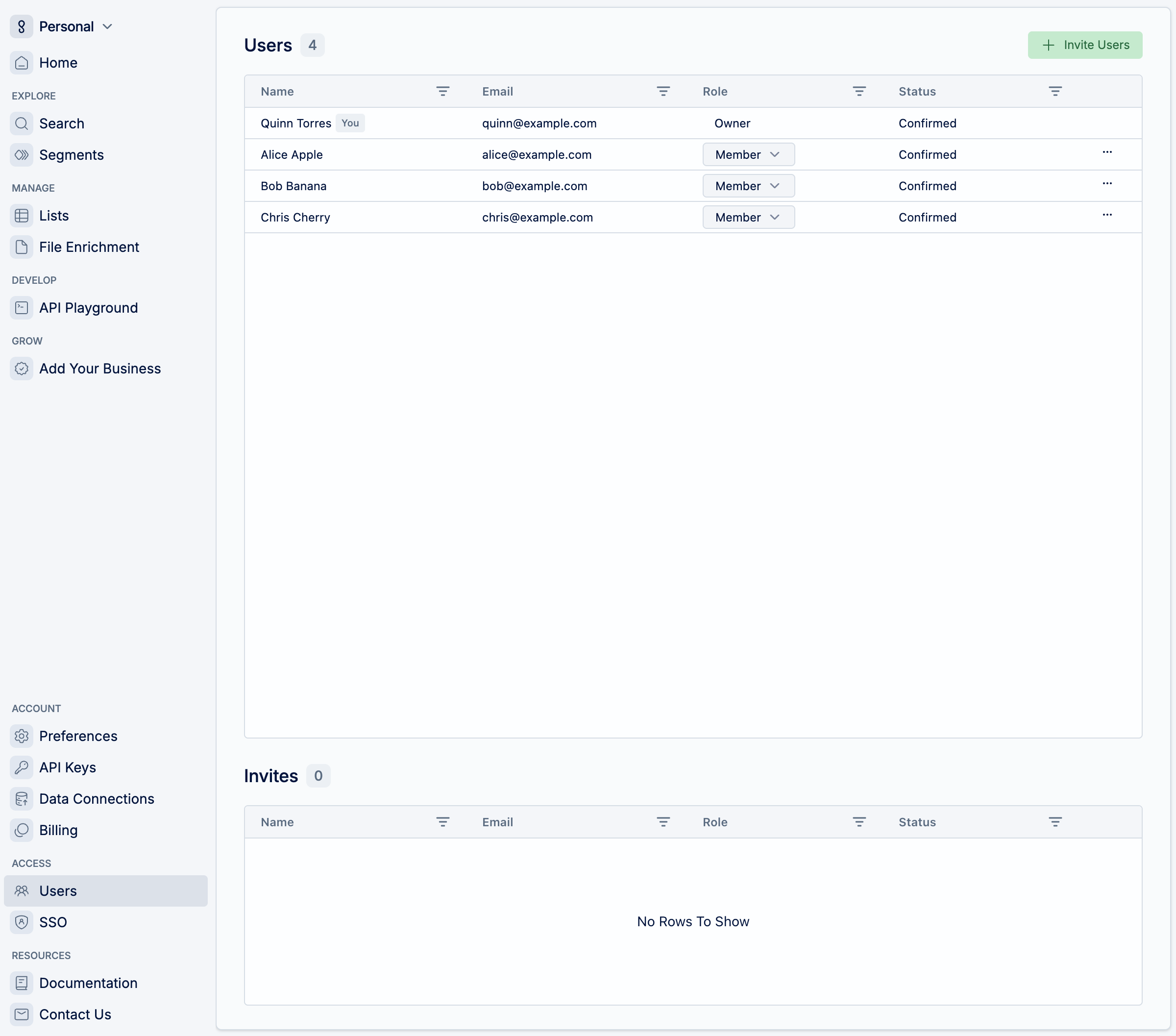Open Alice Apple's Member role dropdown
Image resolution: width=1176 pixels, height=1036 pixels.
(748, 154)
